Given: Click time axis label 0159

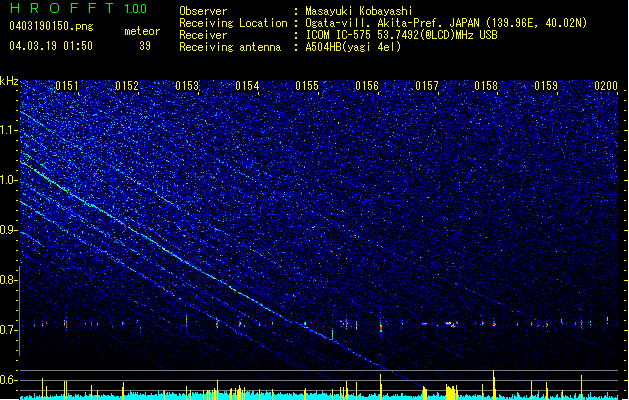Looking at the screenshot, I should point(546,86).
